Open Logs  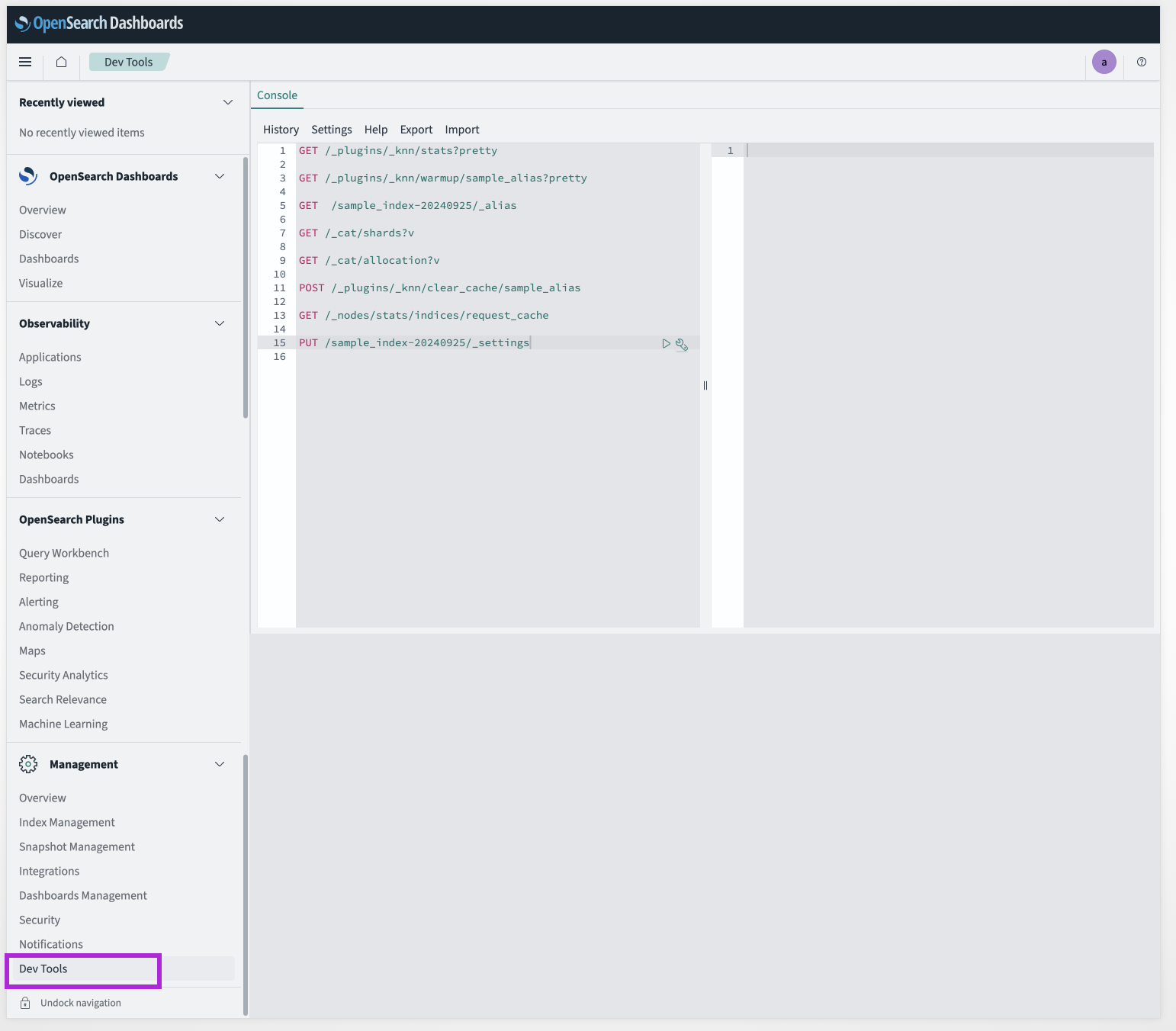point(31,381)
